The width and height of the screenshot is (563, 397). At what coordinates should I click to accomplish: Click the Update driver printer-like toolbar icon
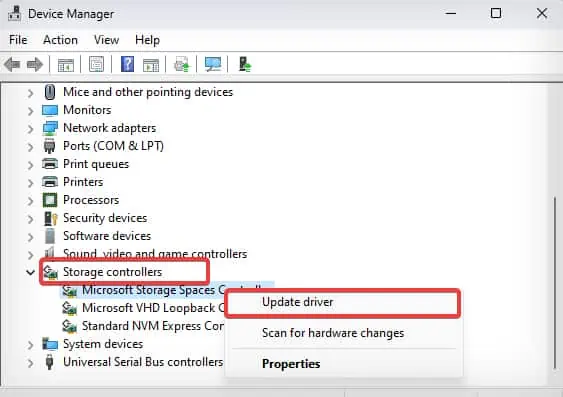pos(182,65)
